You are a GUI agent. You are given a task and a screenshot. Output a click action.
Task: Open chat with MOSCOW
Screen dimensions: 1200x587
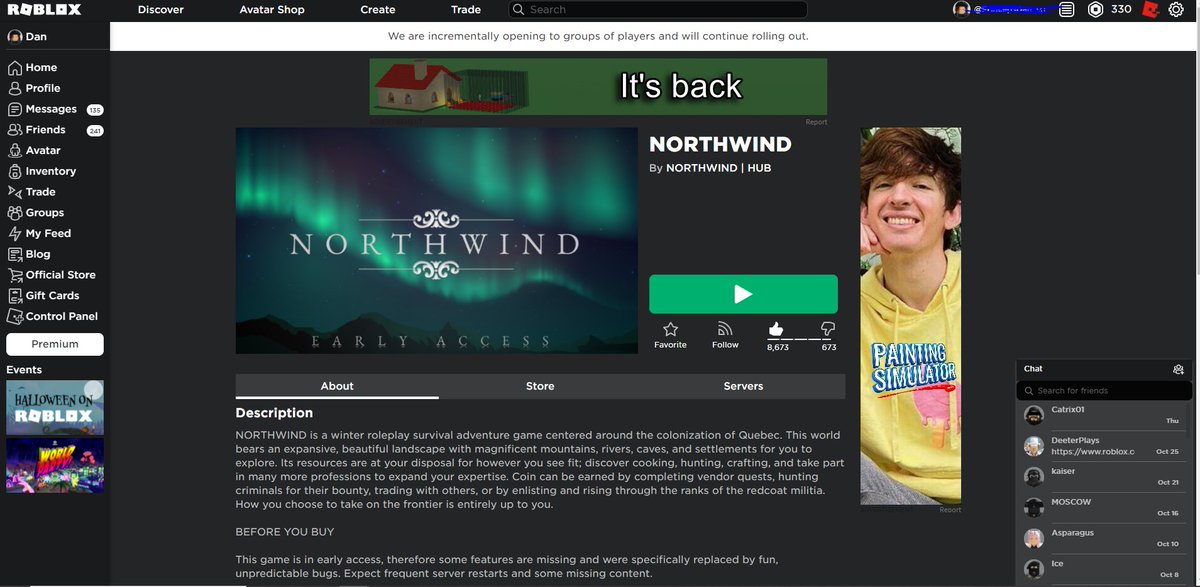(1104, 507)
